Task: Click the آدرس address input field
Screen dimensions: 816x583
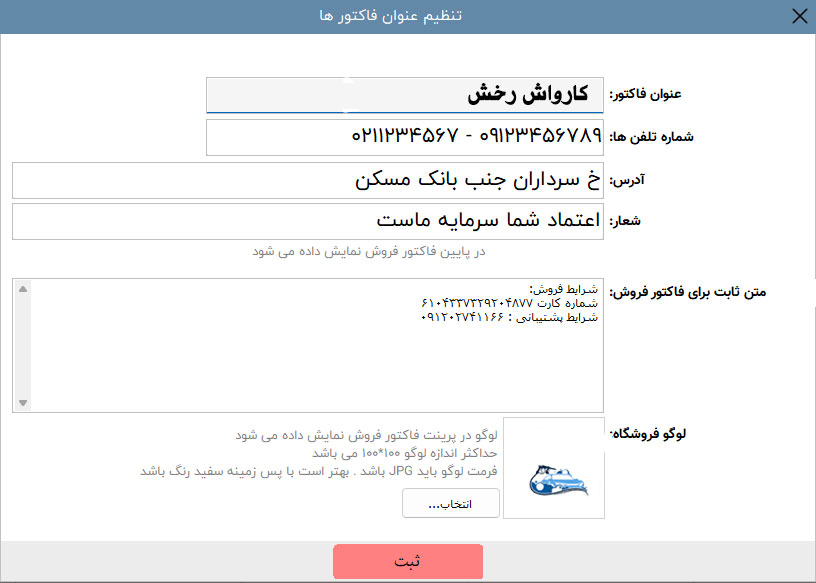Action: coord(308,180)
